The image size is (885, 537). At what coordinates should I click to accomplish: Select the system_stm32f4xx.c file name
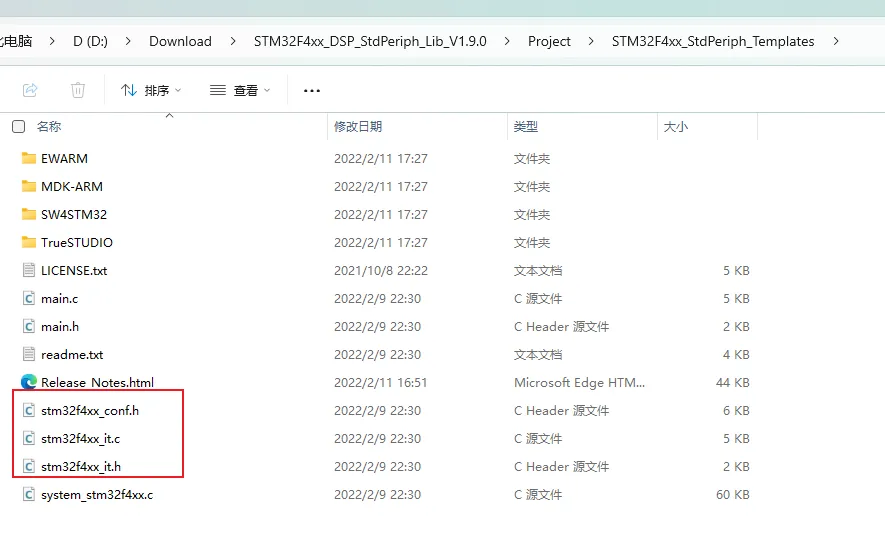coord(97,495)
